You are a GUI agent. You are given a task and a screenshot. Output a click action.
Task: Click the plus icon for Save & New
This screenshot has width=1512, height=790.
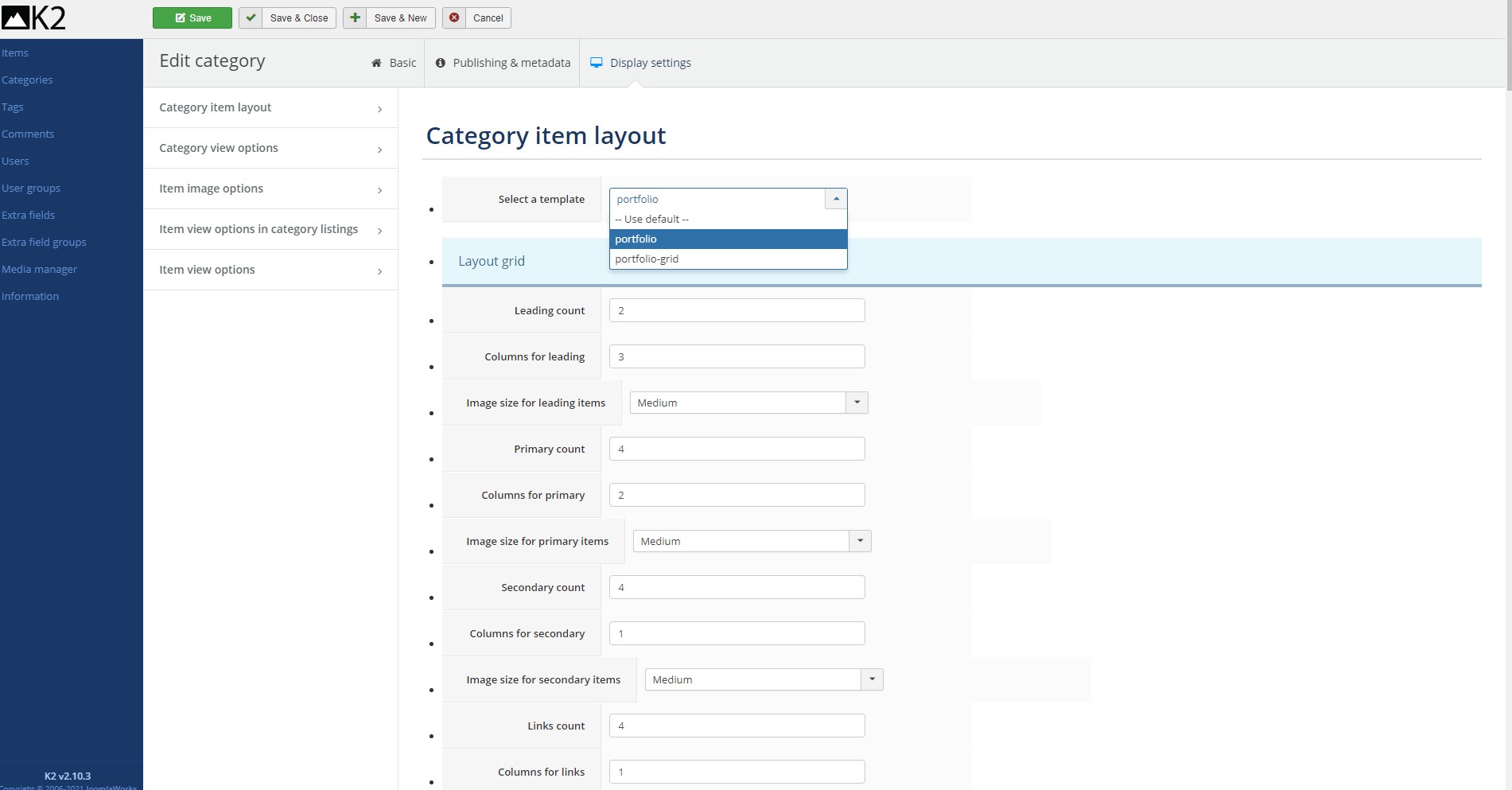pos(355,18)
